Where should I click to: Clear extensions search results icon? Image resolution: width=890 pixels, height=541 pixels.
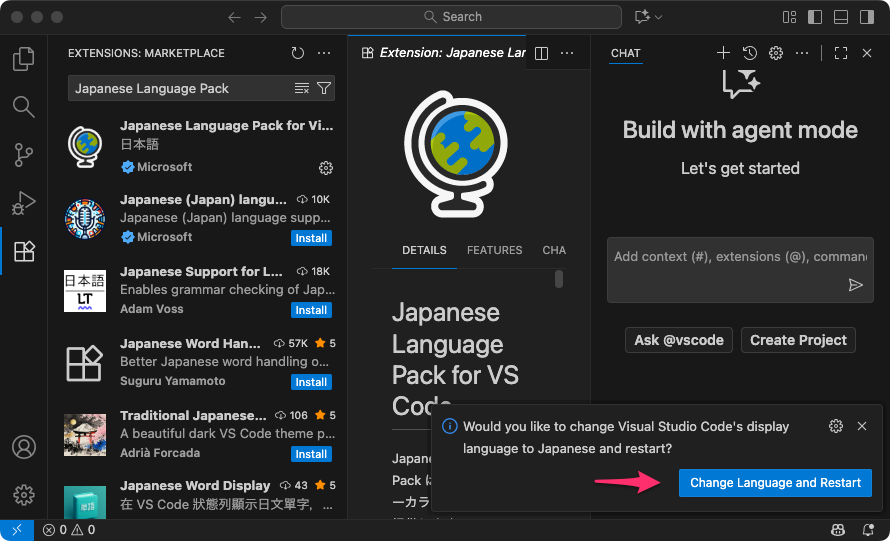[x=302, y=89]
